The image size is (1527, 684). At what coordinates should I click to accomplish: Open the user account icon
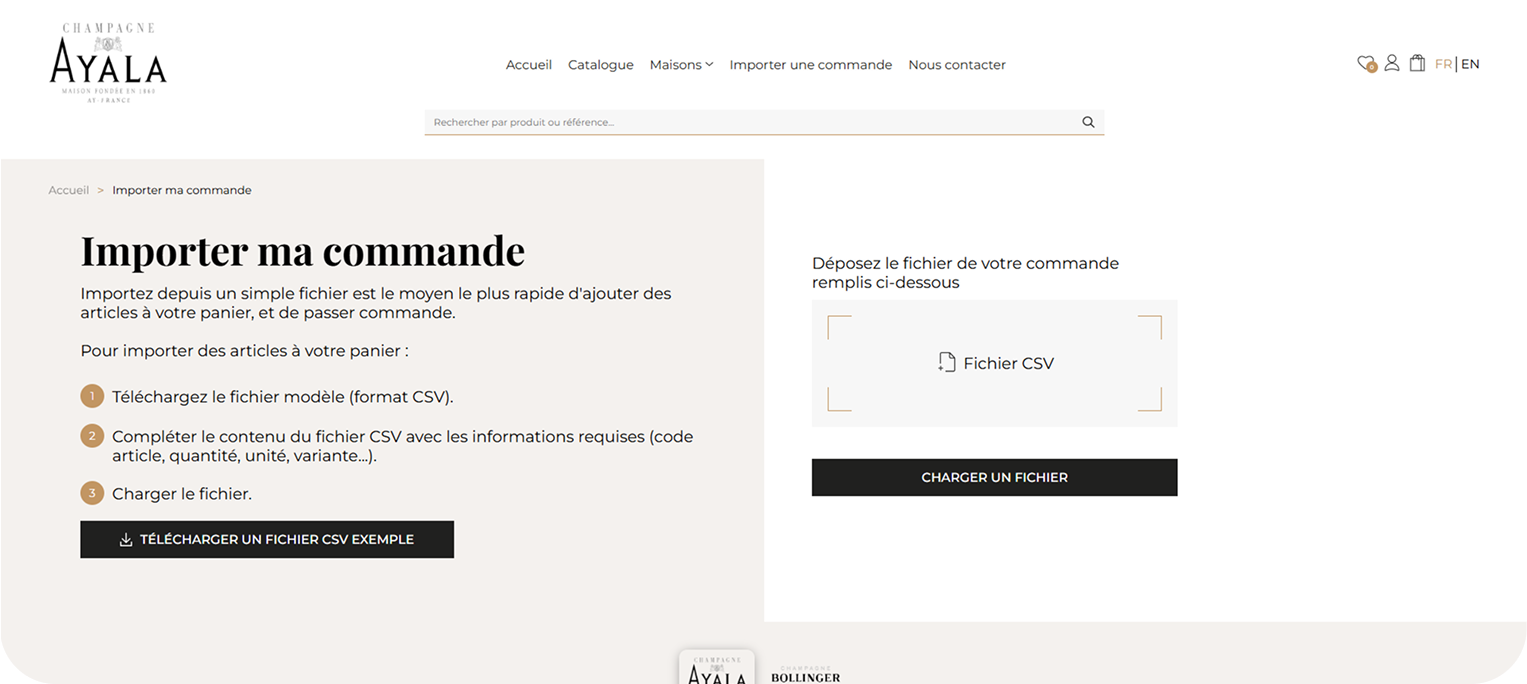click(1391, 63)
